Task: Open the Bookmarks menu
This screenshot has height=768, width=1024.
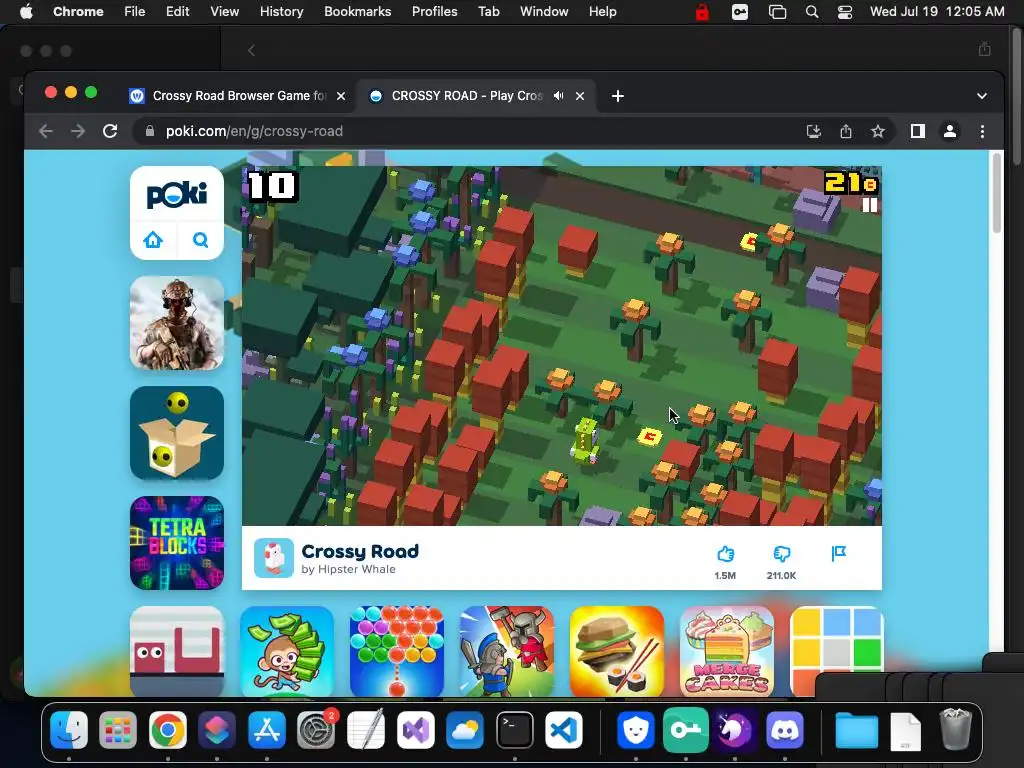Action: point(358,12)
